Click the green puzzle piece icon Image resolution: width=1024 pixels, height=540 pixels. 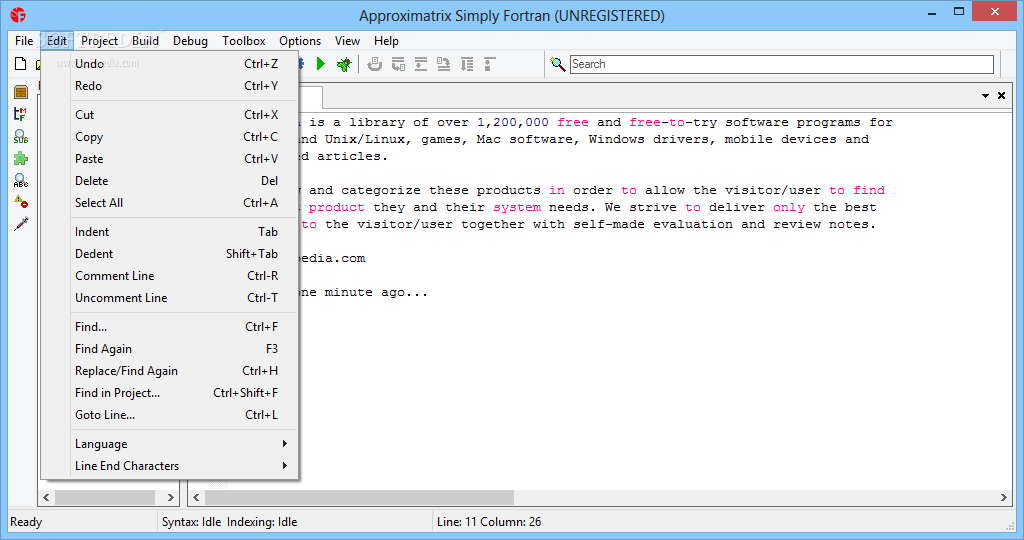click(x=21, y=158)
